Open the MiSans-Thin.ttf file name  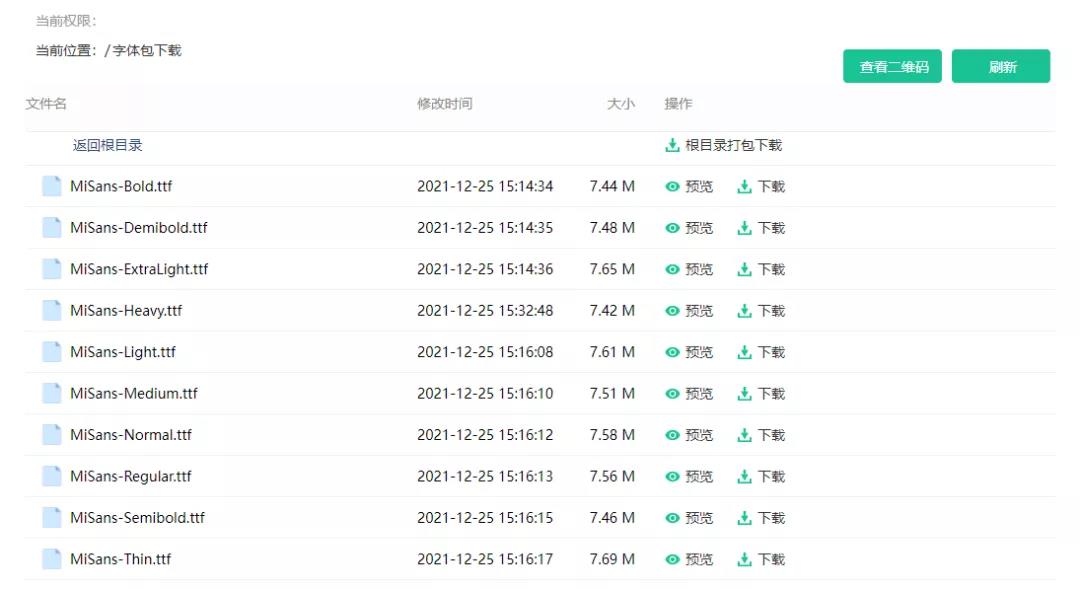(x=121, y=558)
